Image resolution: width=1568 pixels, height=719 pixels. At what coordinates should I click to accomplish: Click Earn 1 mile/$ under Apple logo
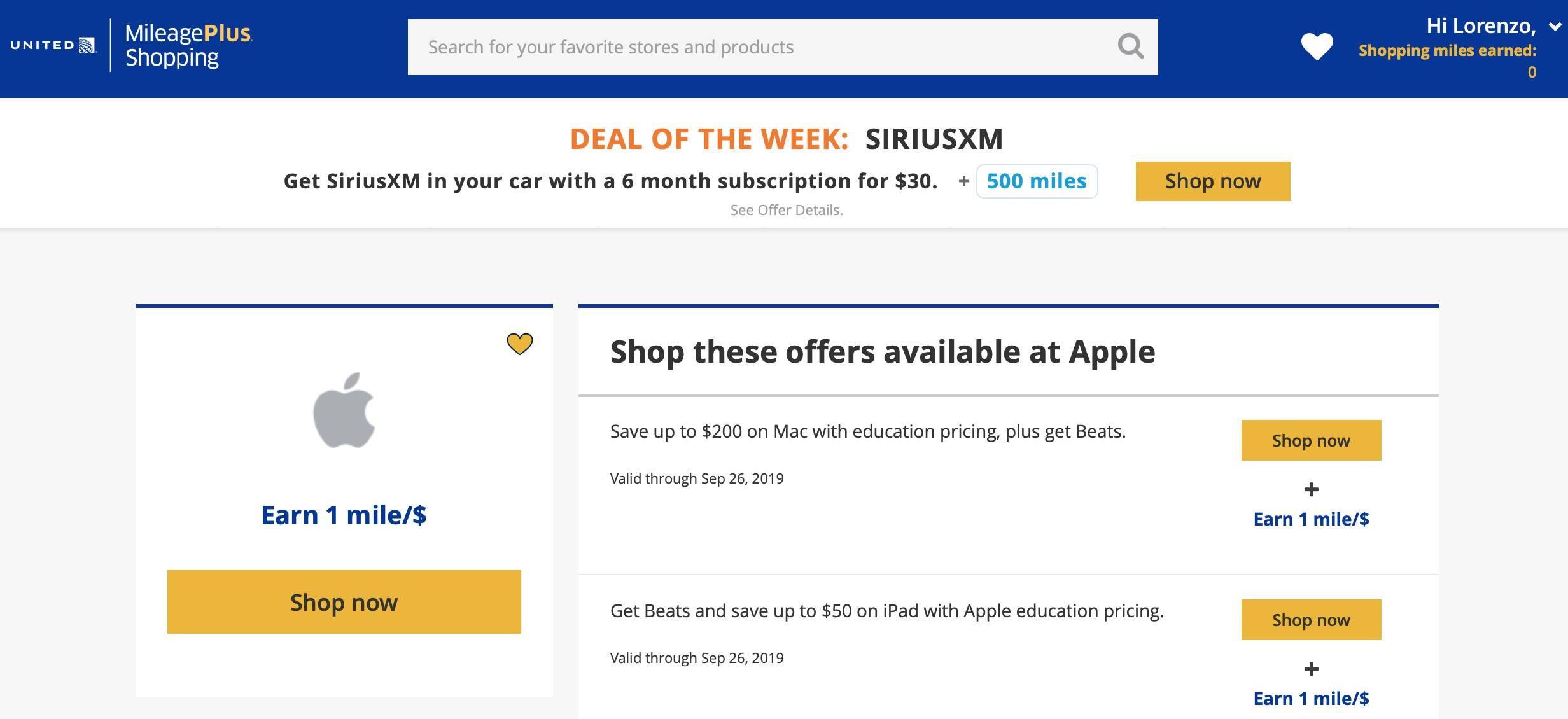(x=344, y=515)
